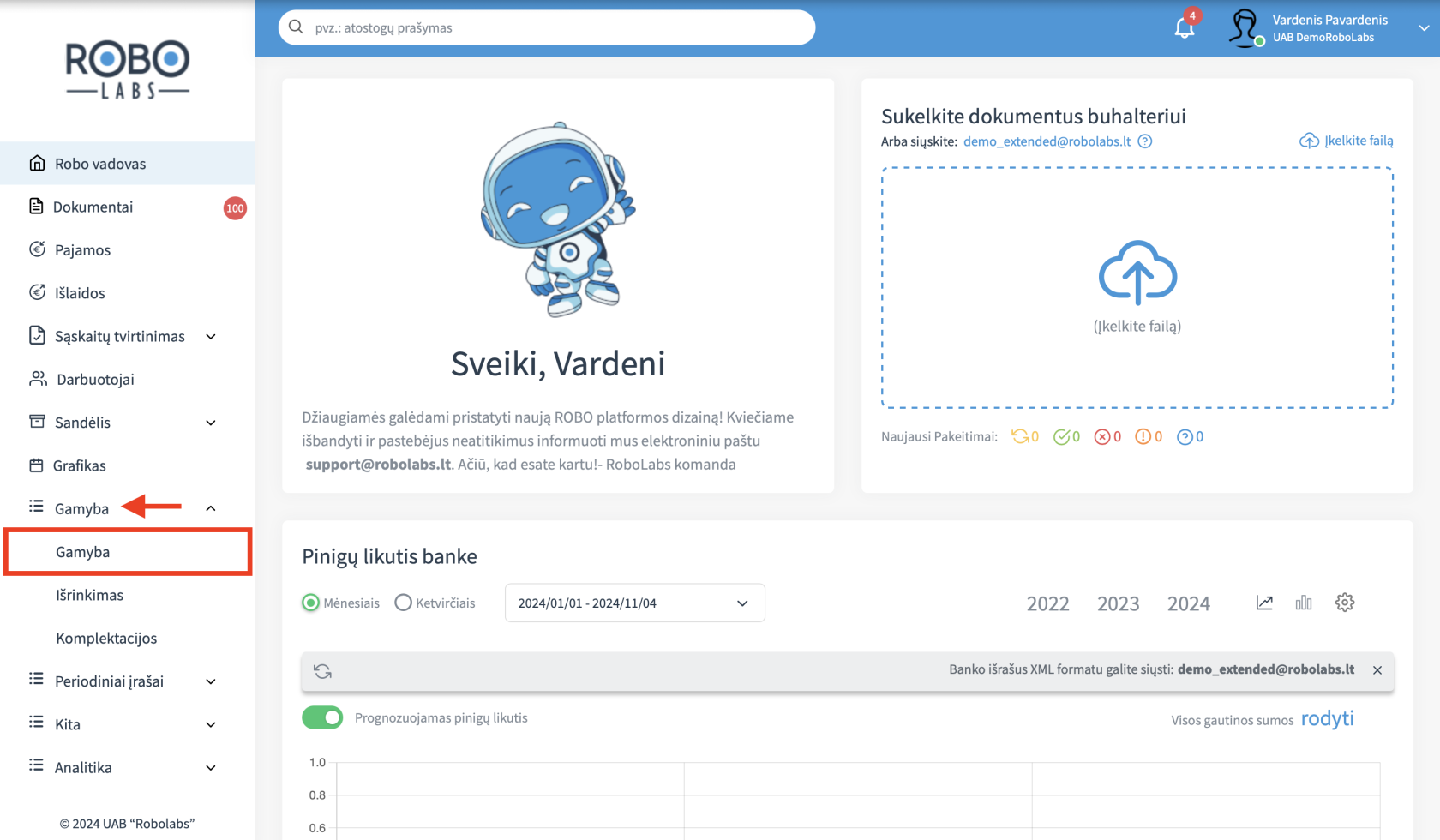
Task: Click the pending changes refresh status icon
Action: pos(1020,436)
